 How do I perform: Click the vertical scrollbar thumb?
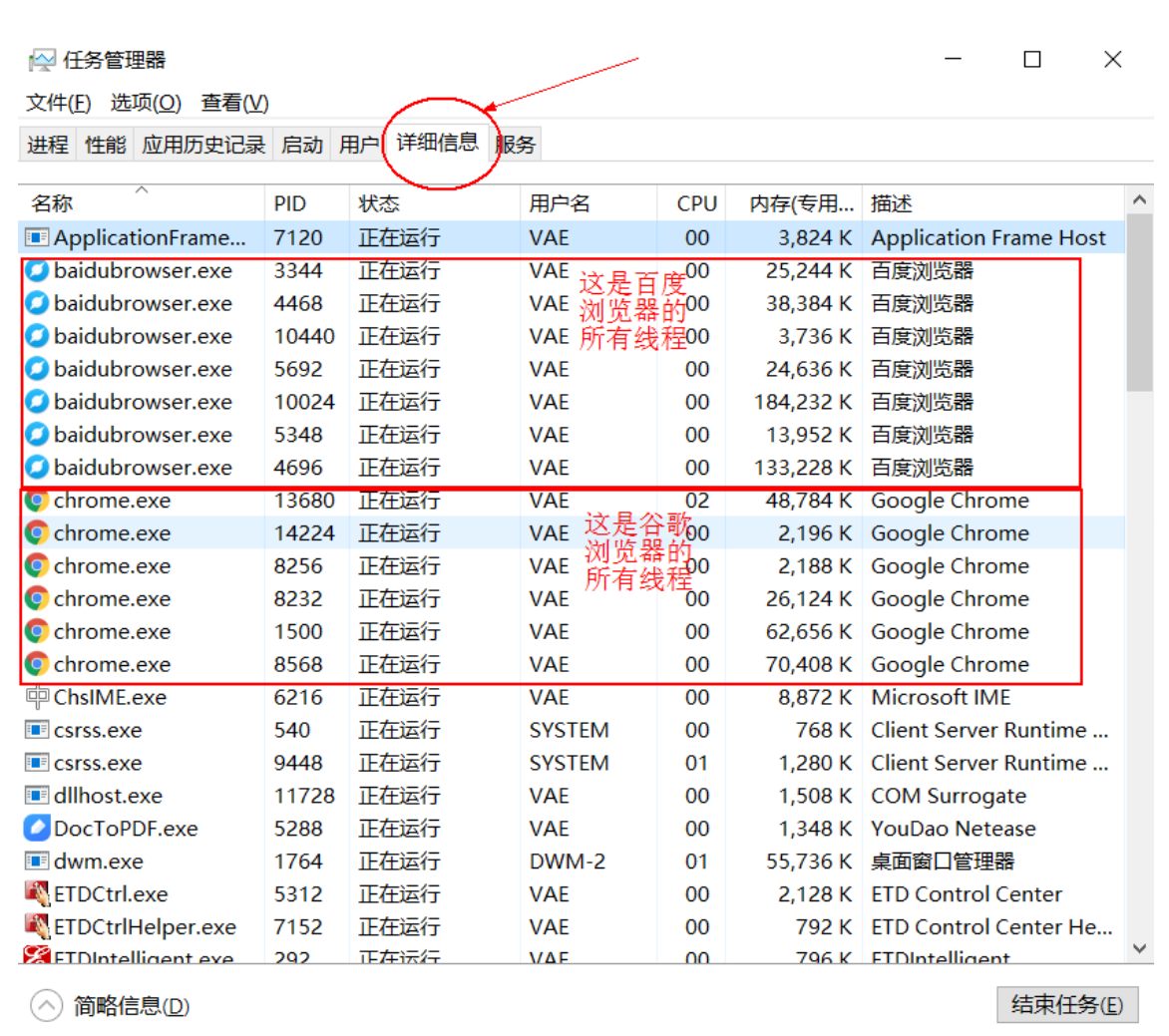tap(1139, 302)
